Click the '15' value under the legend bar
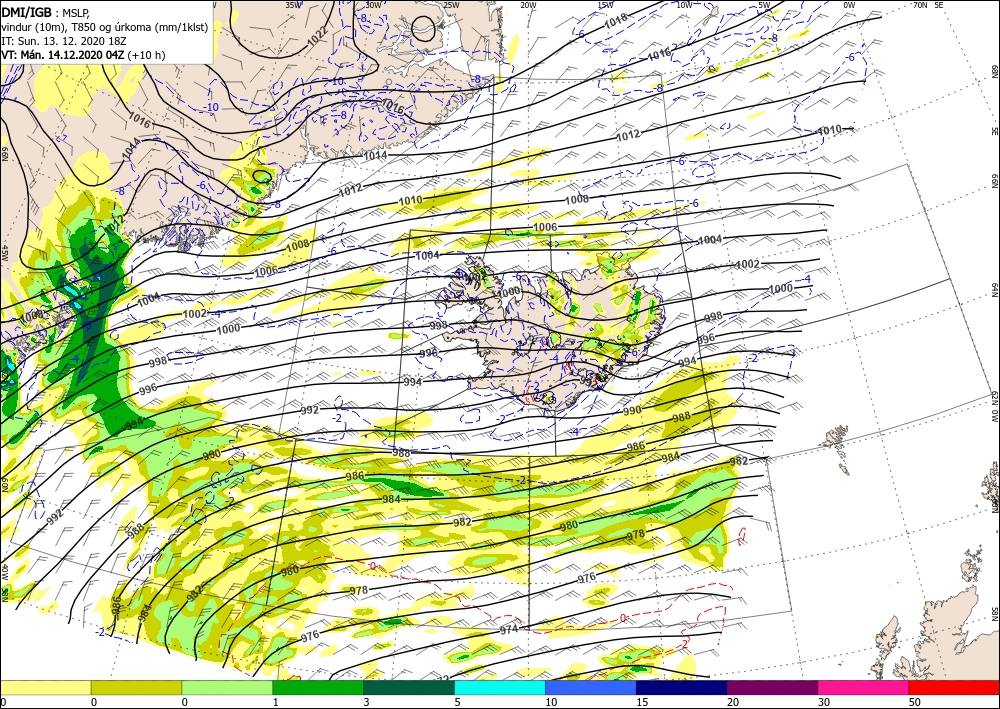 pos(642,702)
